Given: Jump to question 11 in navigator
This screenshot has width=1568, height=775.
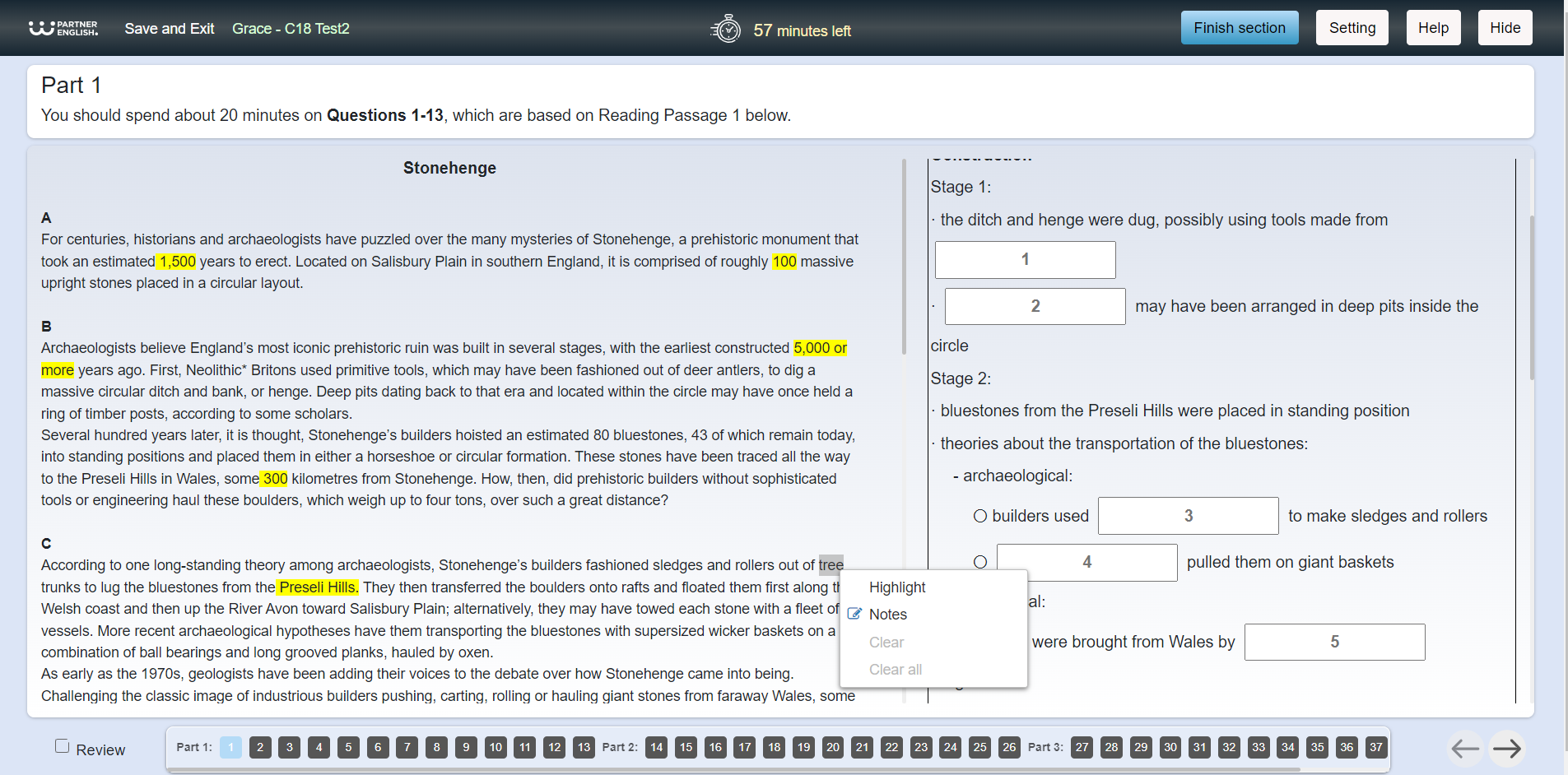Looking at the screenshot, I should tap(525, 747).
